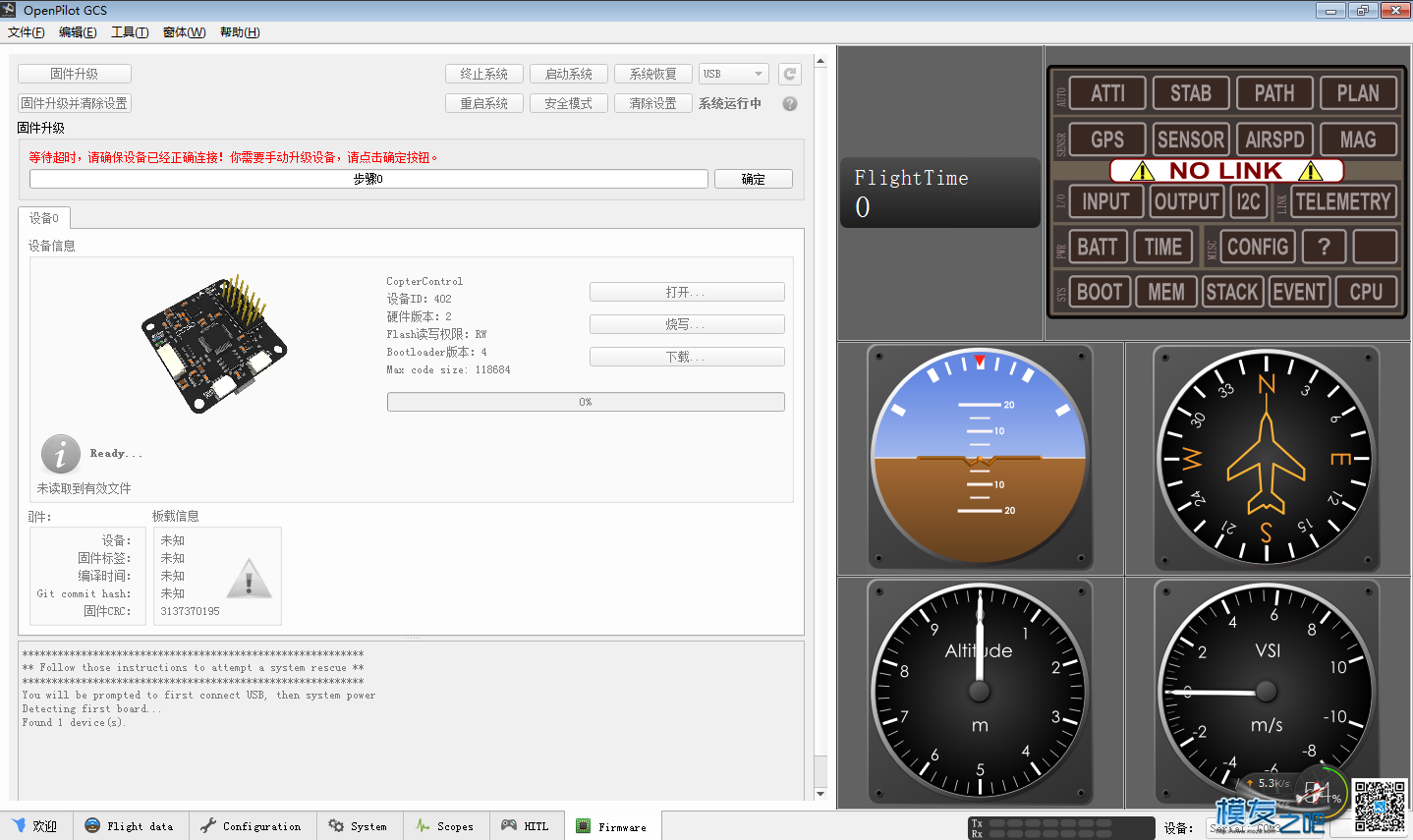Click the 固件升级并清除设置 button

(75, 103)
